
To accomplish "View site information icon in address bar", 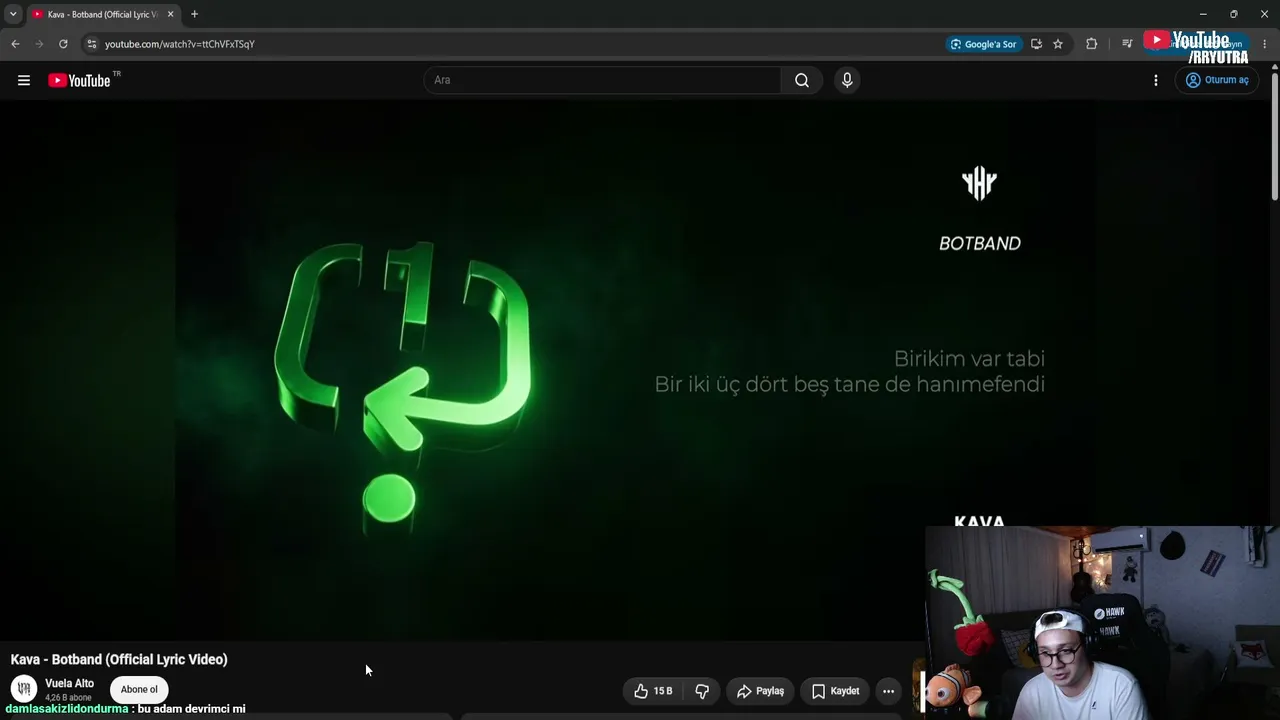I will click(91, 44).
